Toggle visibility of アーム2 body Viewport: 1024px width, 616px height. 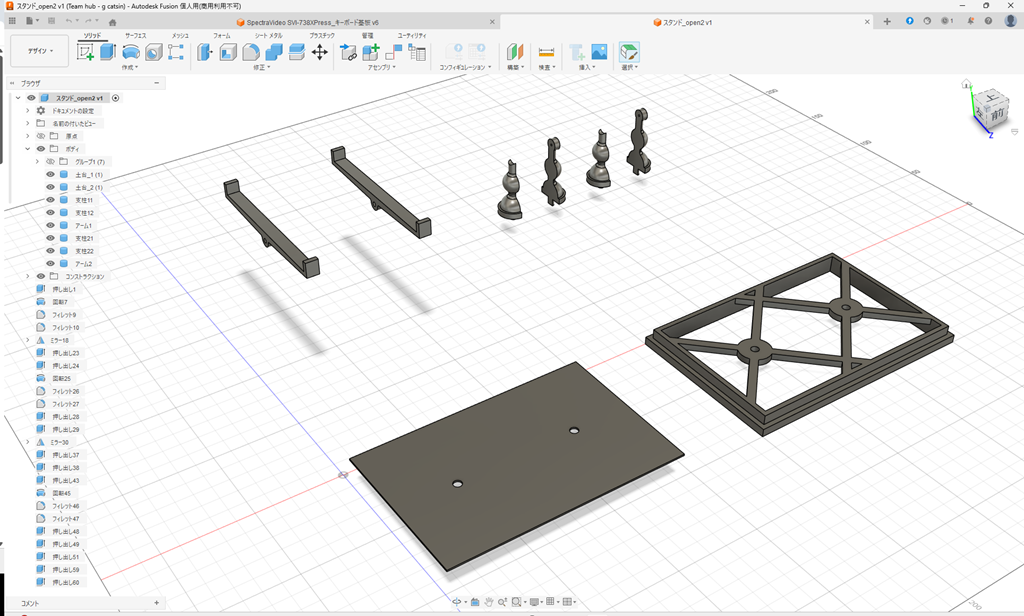coord(50,262)
